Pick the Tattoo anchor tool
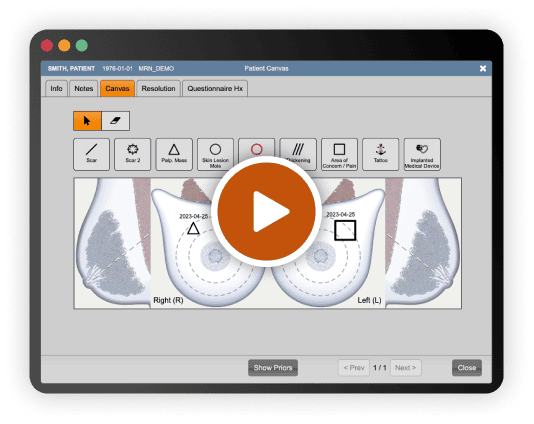Screen dimensions: 534x424 point(380,154)
